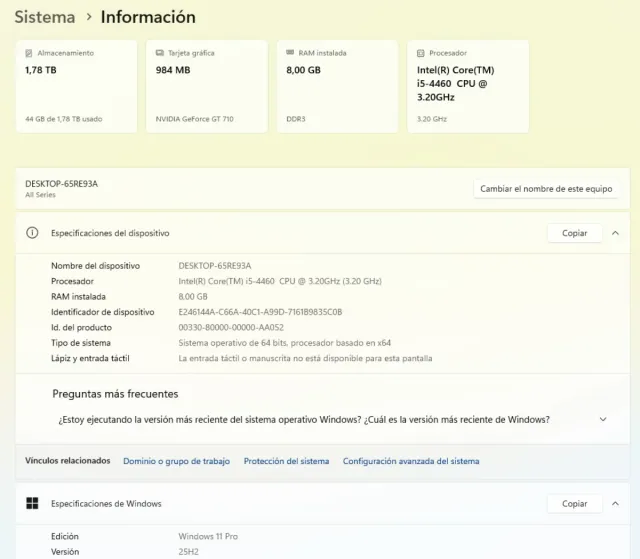
Task: Open Configuración avanzada del sistema link
Action: pos(411,461)
